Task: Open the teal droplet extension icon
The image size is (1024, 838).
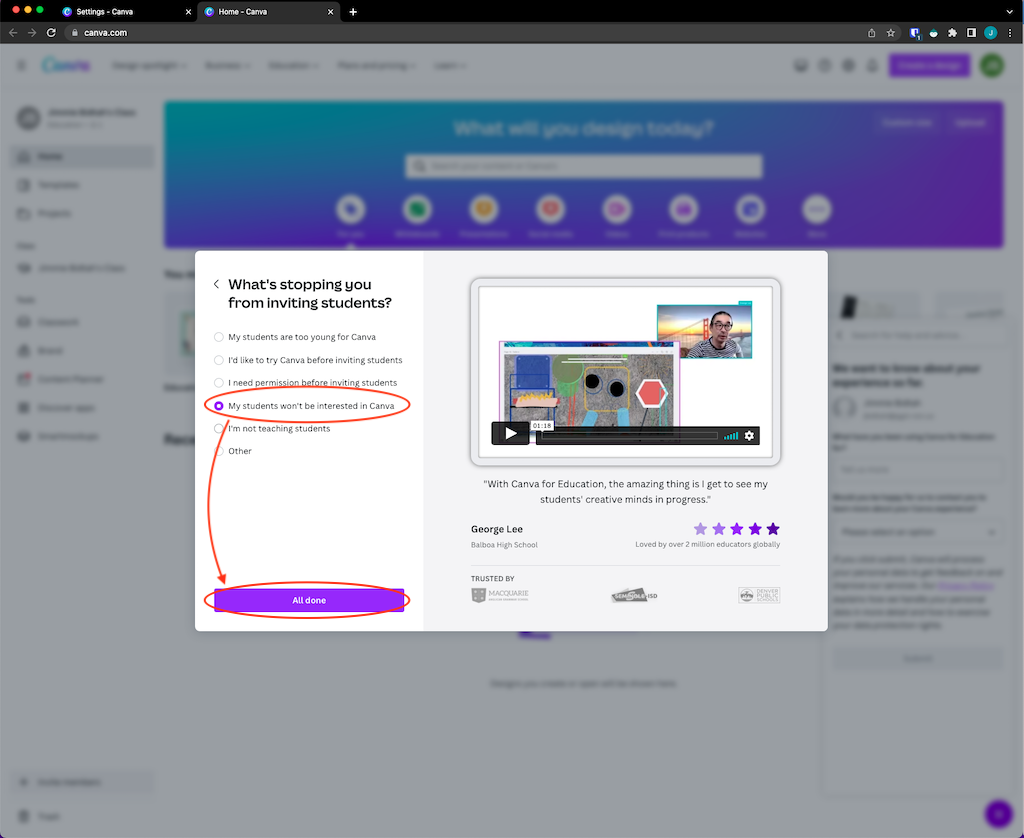Action: coord(933,33)
